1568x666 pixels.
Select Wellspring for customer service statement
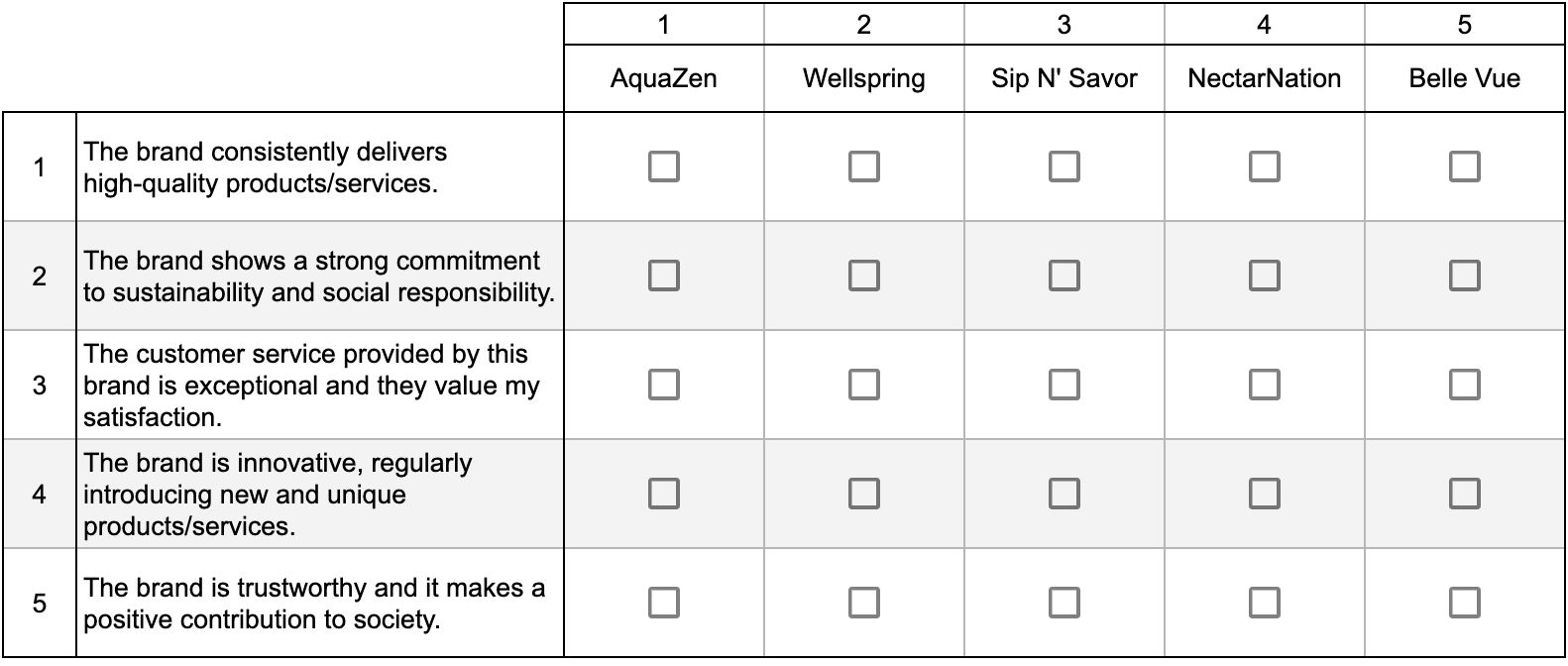[x=863, y=385]
